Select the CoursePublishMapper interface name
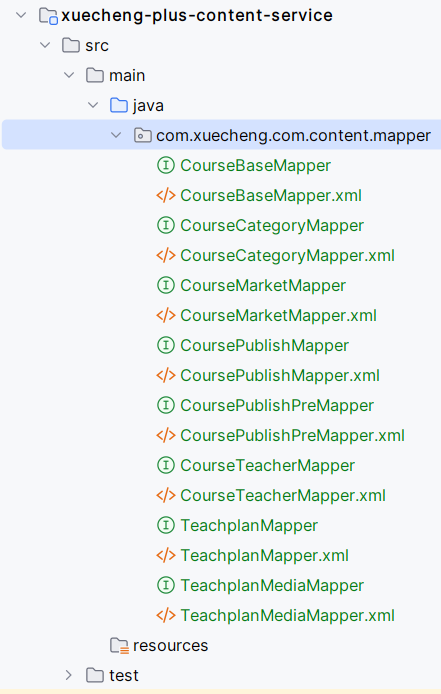The width and height of the screenshot is (441, 694). (x=265, y=346)
